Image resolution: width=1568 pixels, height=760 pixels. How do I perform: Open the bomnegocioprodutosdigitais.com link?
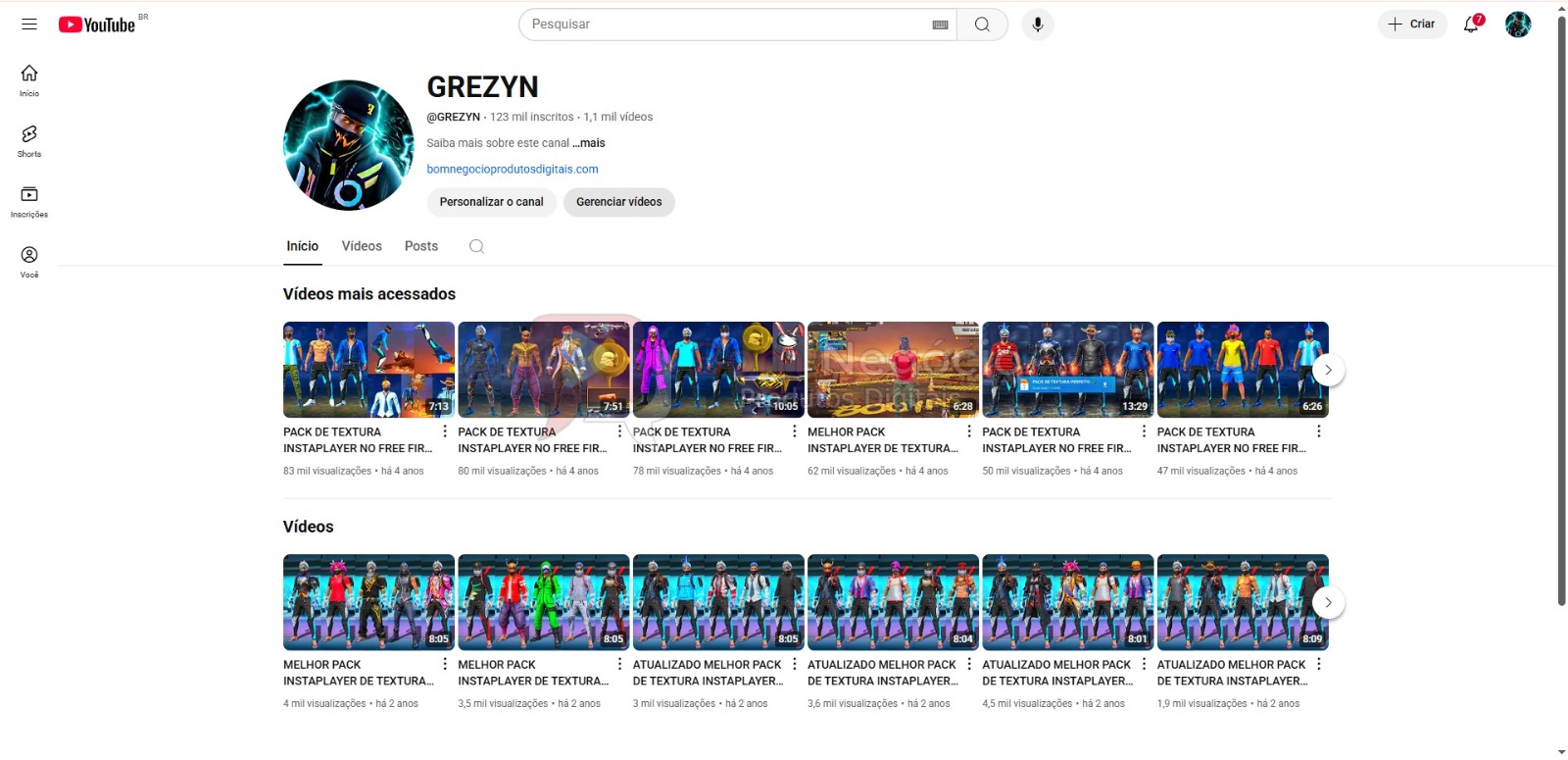coord(513,169)
